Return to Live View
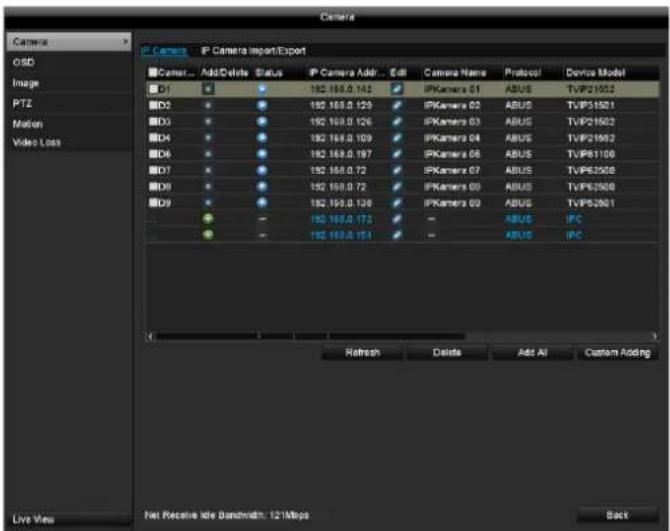Screen dimensions: 670x531 (69, 519)
